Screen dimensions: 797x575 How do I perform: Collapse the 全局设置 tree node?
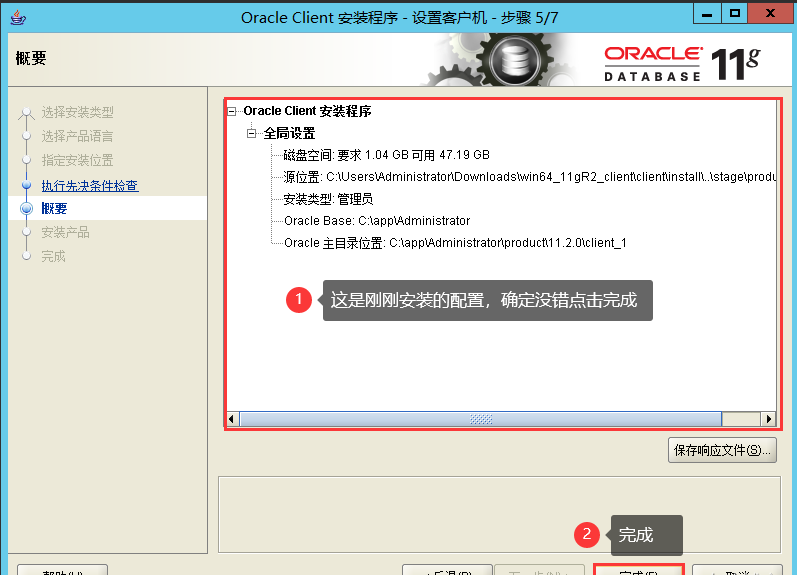pos(252,134)
